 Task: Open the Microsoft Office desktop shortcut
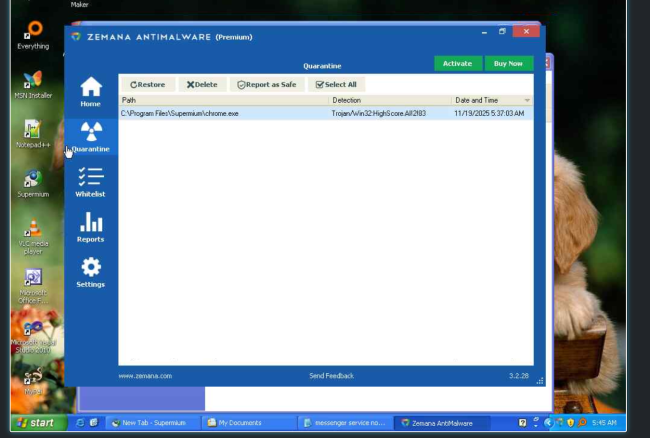pyautogui.click(x=33, y=286)
